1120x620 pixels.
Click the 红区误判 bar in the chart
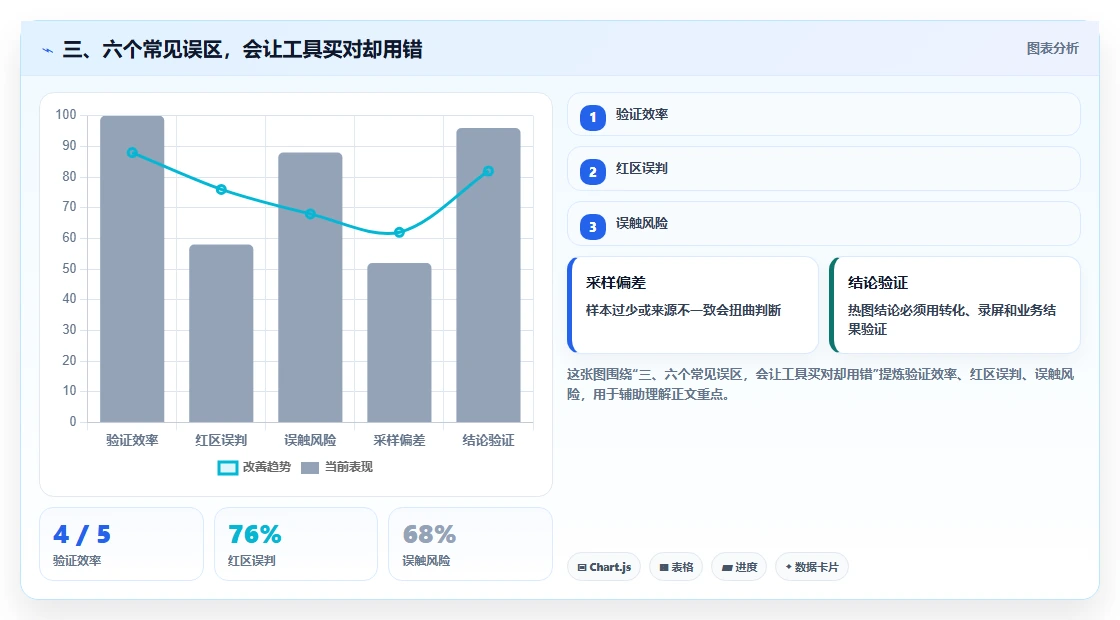221,333
